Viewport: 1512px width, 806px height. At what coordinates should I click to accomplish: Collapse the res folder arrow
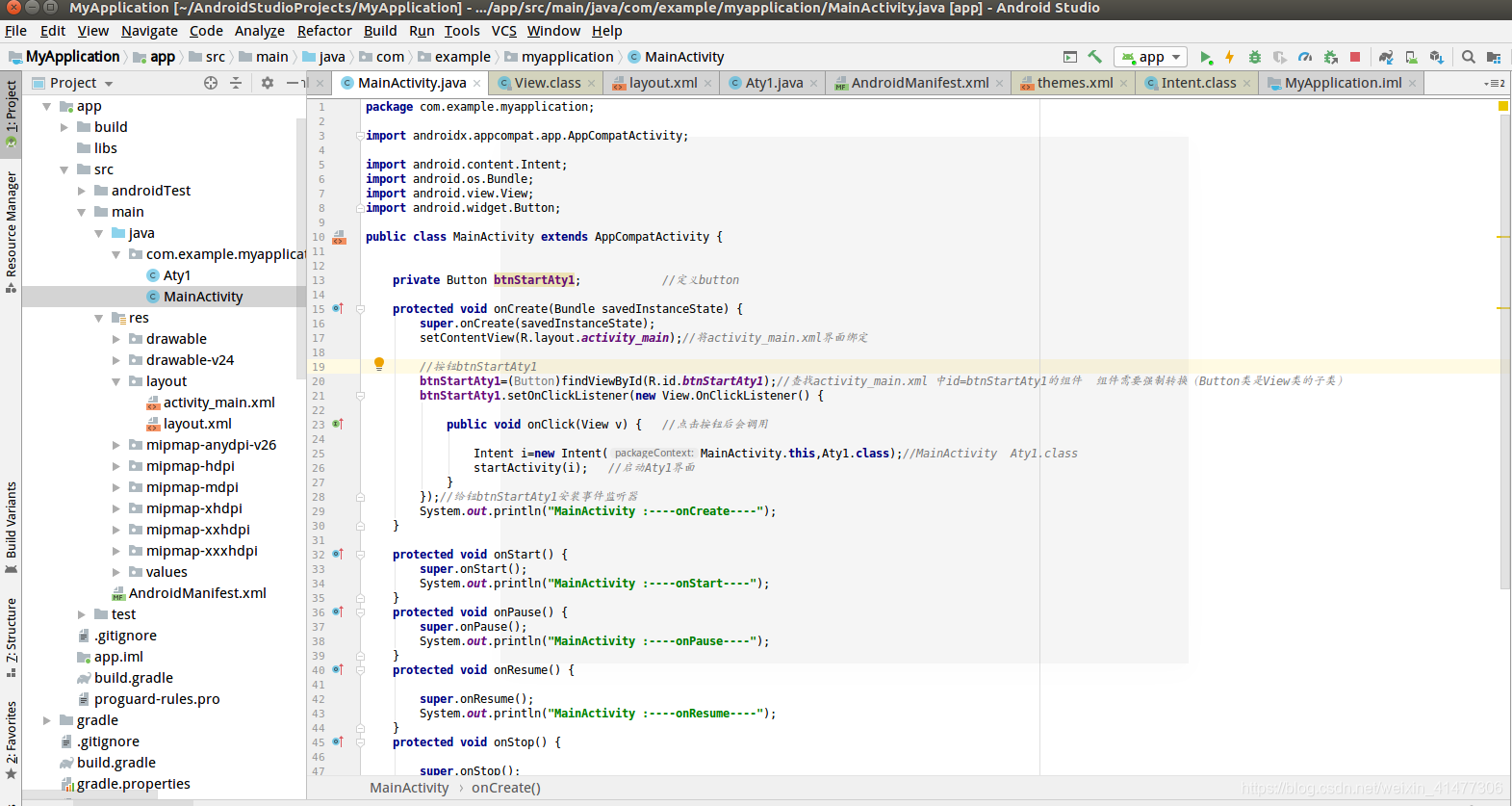99,318
